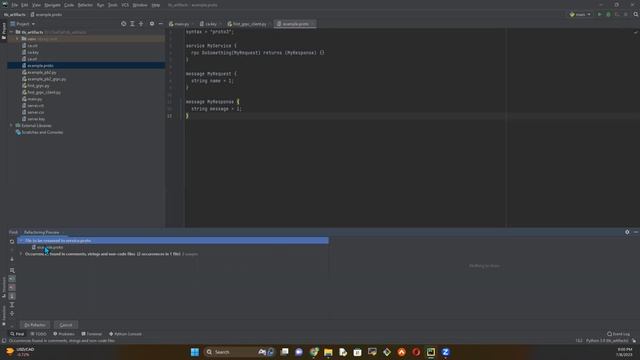640x360 pixels.
Task: Collapse the 'File to be renamed' node
Action: point(21,241)
